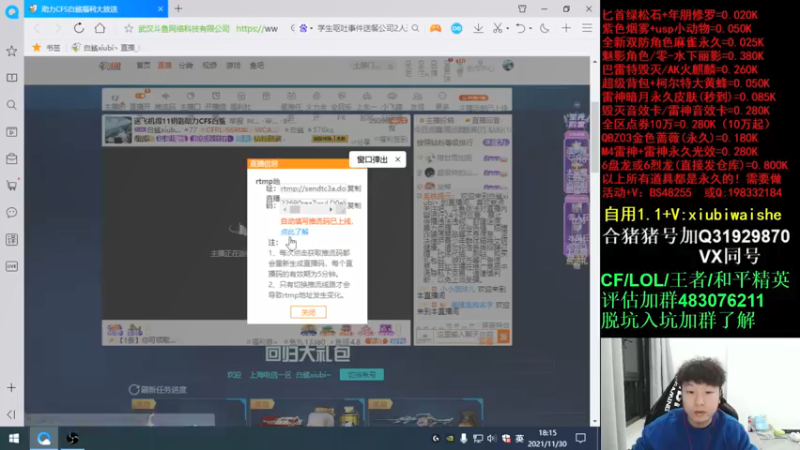
Task: Click the browser search text box
Action: [x=362, y=29]
